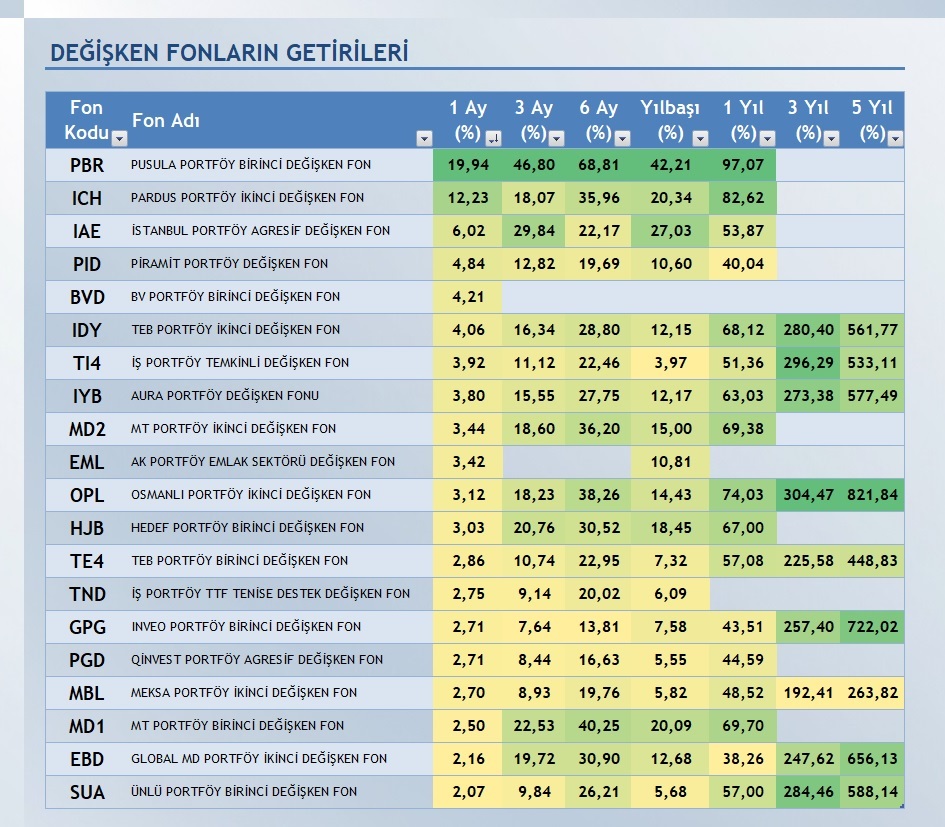The width and height of the screenshot is (945, 827).
Task: Click BV PORTFÖY BİRİNCİ DEĞİŞKEN FON name
Action: pyautogui.click(x=236, y=297)
